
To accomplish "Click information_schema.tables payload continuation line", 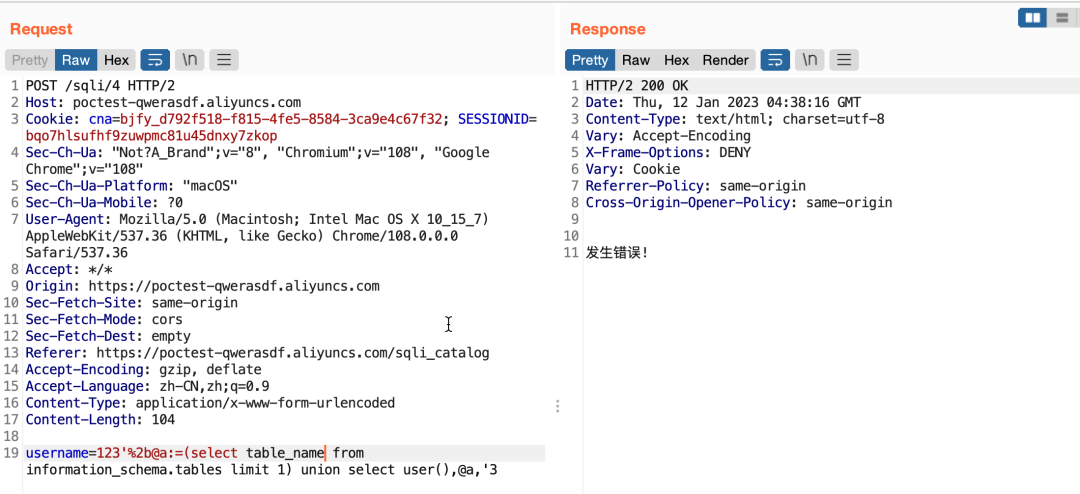I will click(262, 471).
